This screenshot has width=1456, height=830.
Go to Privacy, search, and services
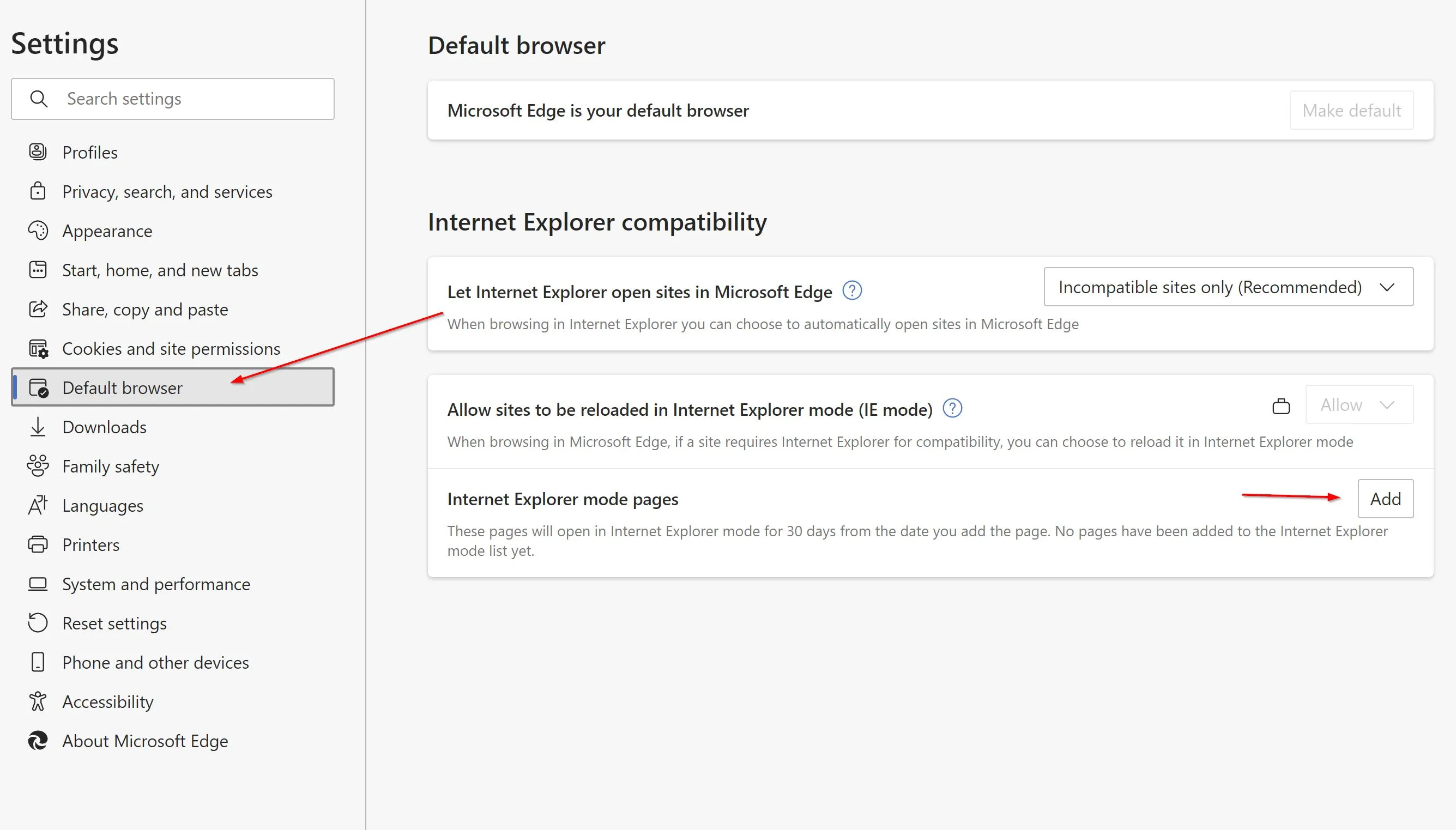coord(173,191)
